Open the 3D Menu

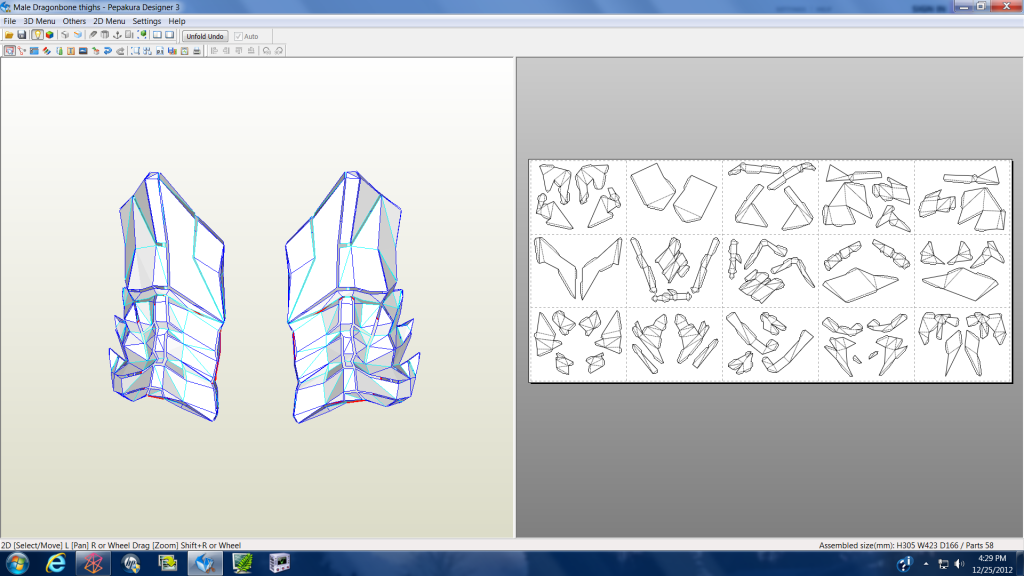click(39, 21)
